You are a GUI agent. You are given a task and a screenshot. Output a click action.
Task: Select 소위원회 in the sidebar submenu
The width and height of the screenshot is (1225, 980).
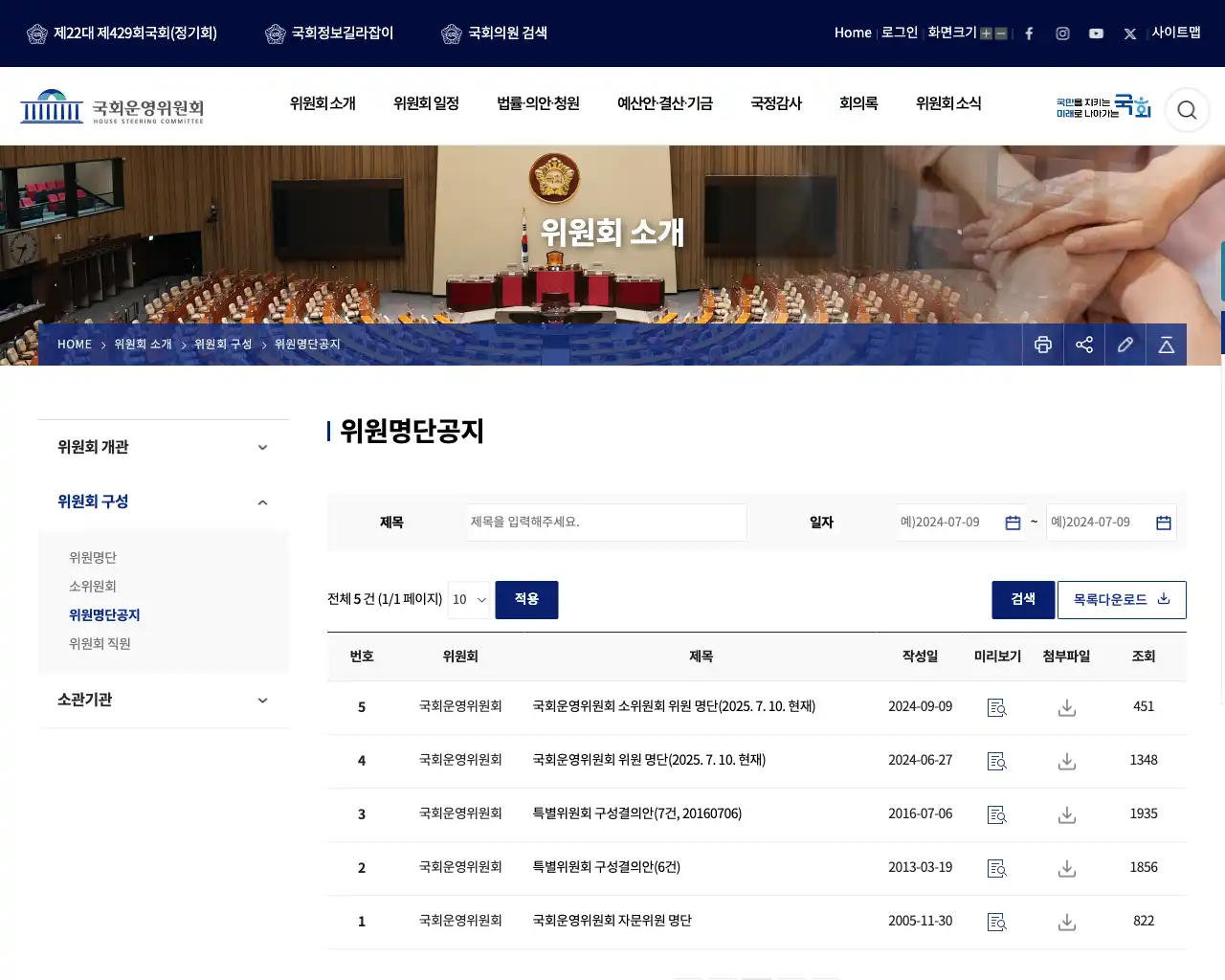(x=93, y=587)
